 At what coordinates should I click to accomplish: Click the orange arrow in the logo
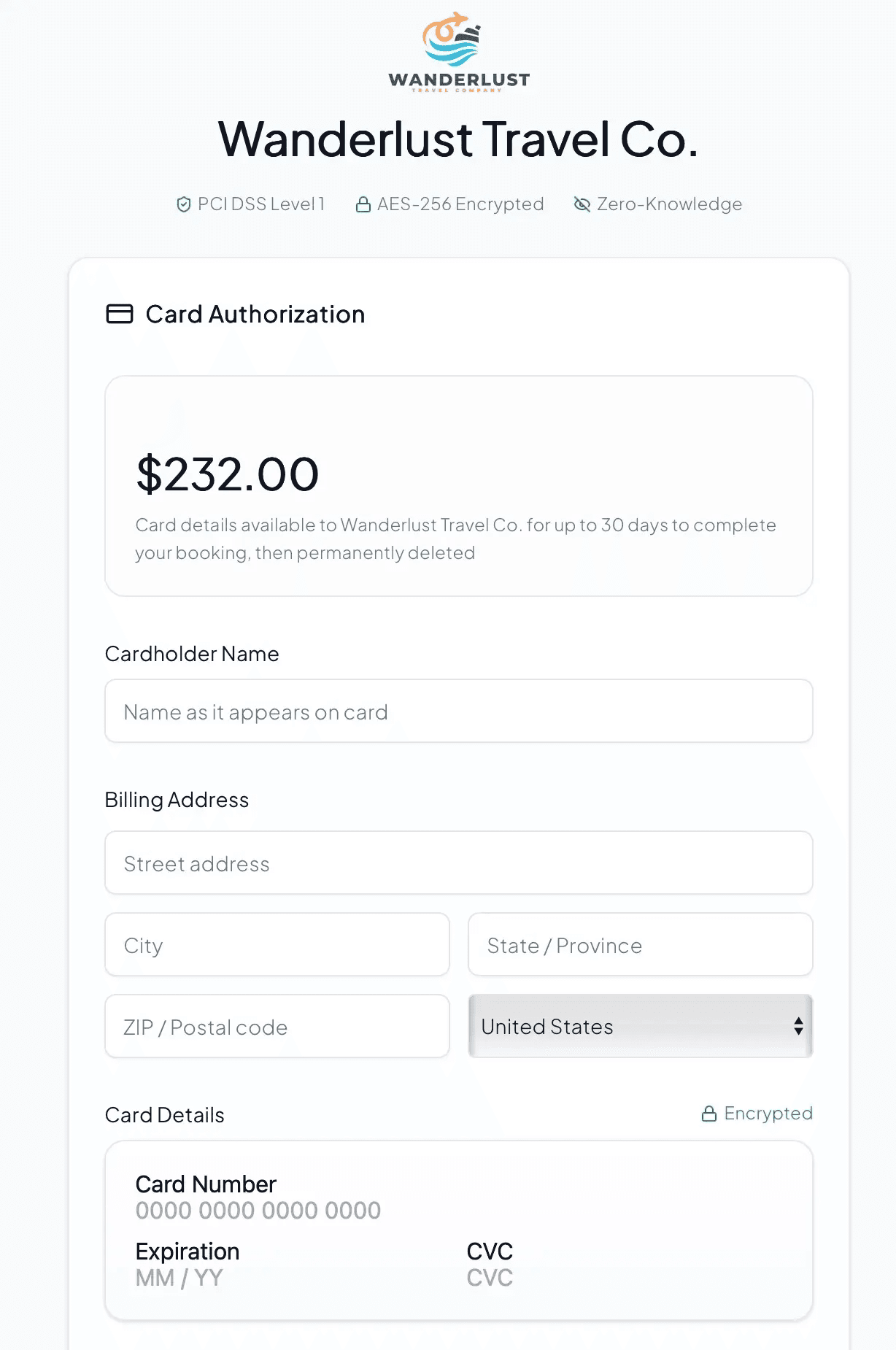(x=458, y=18)
